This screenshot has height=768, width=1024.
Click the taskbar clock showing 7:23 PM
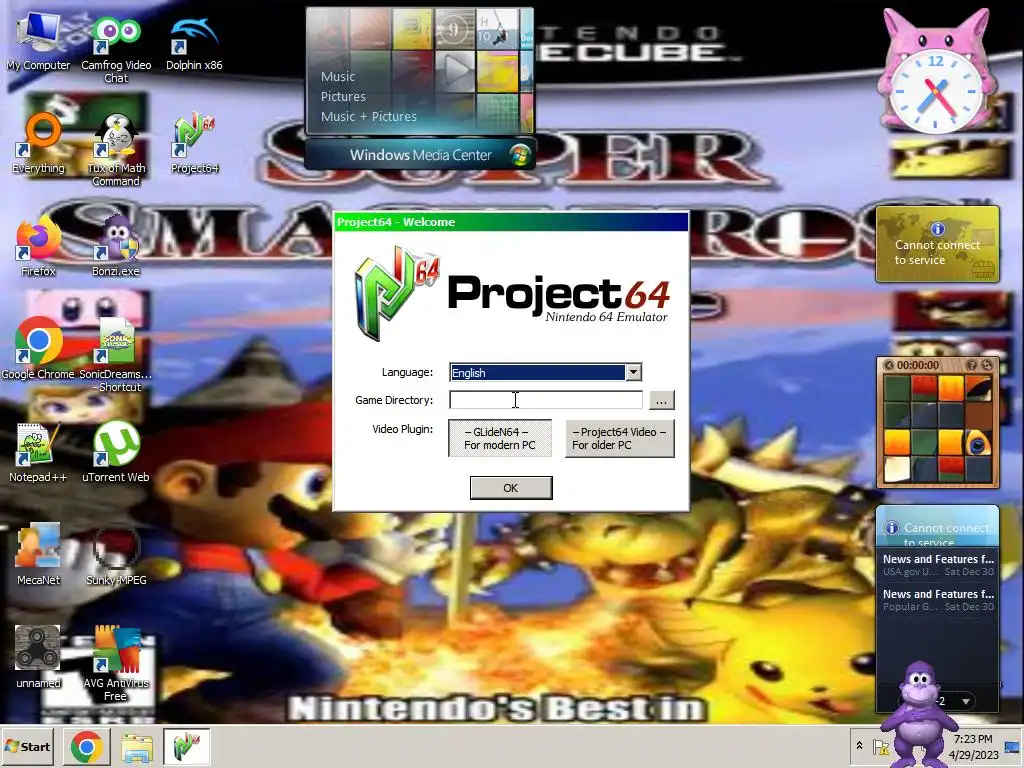click(973, 747)
